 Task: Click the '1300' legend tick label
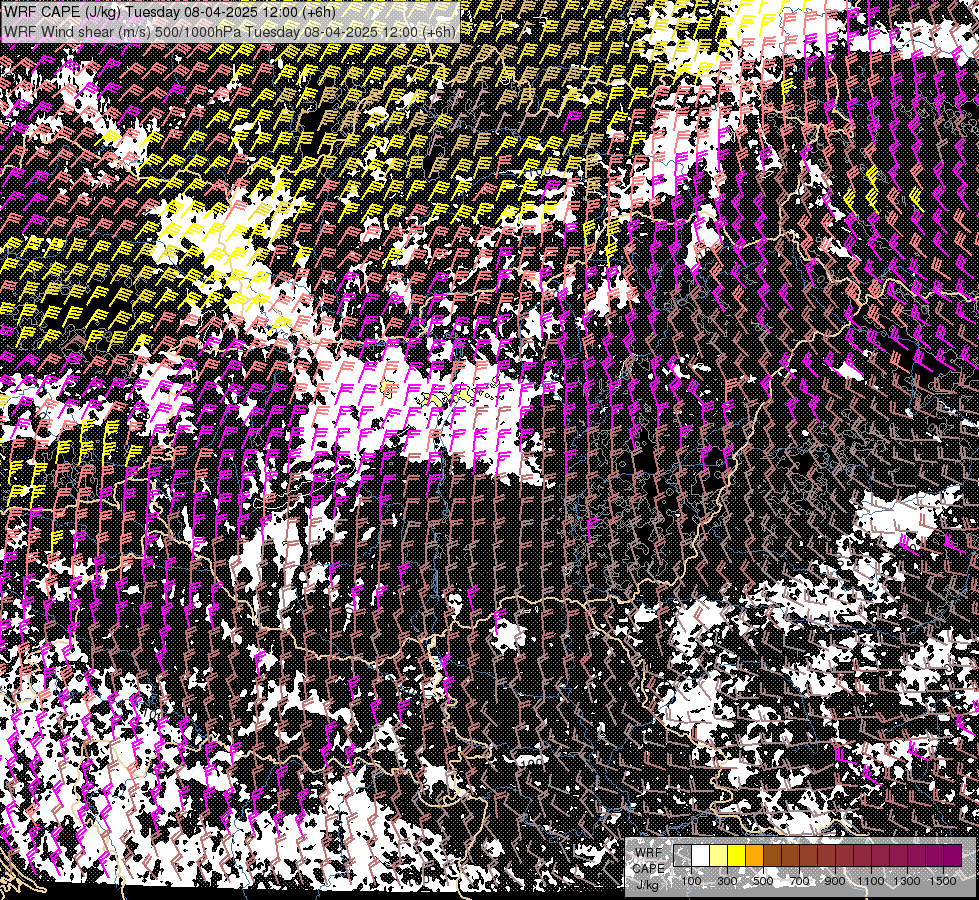907,881
